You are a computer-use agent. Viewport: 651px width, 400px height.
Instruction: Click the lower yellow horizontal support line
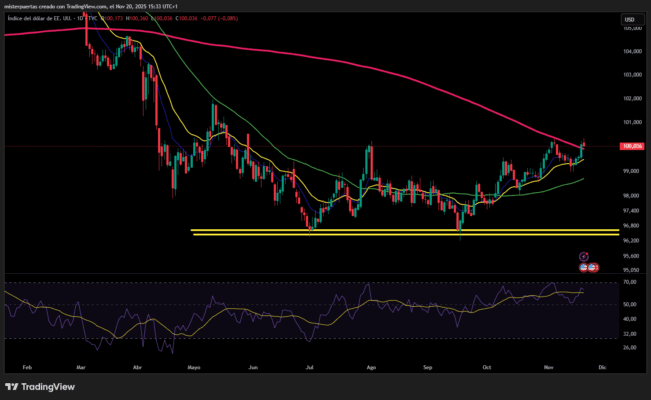[400, 236]
